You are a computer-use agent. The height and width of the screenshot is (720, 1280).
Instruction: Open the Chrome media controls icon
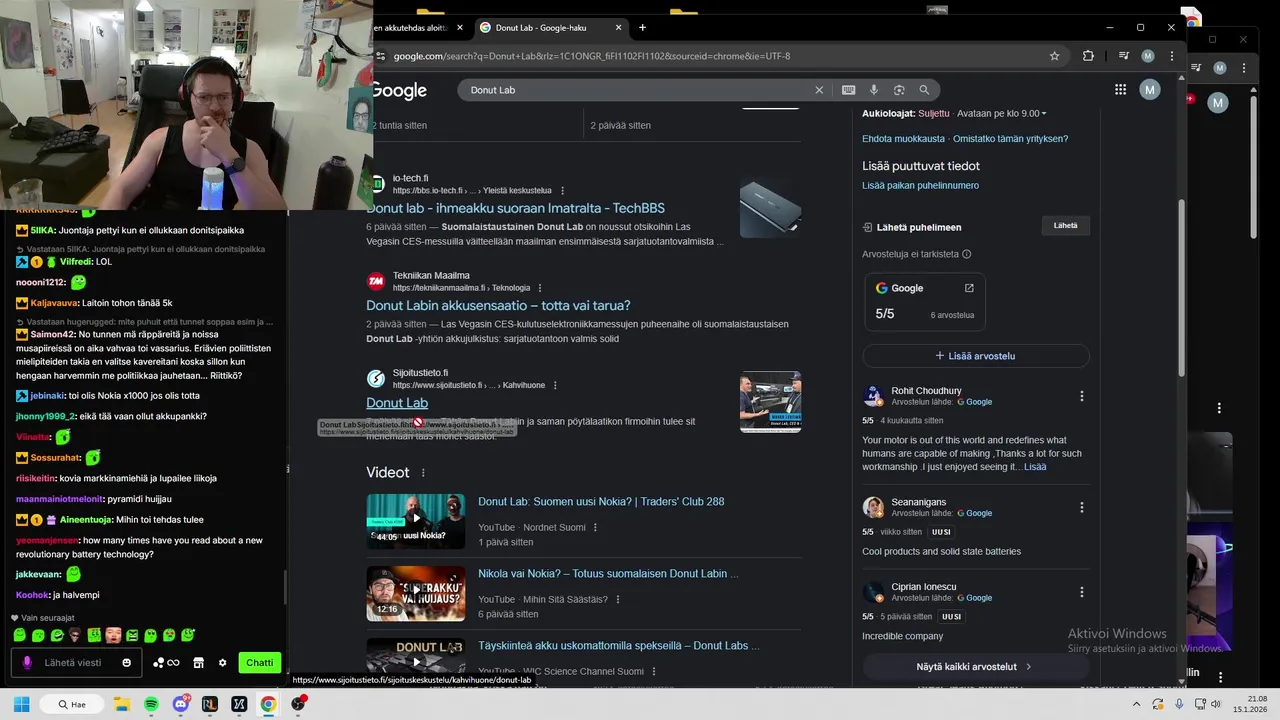[1124, 56]
